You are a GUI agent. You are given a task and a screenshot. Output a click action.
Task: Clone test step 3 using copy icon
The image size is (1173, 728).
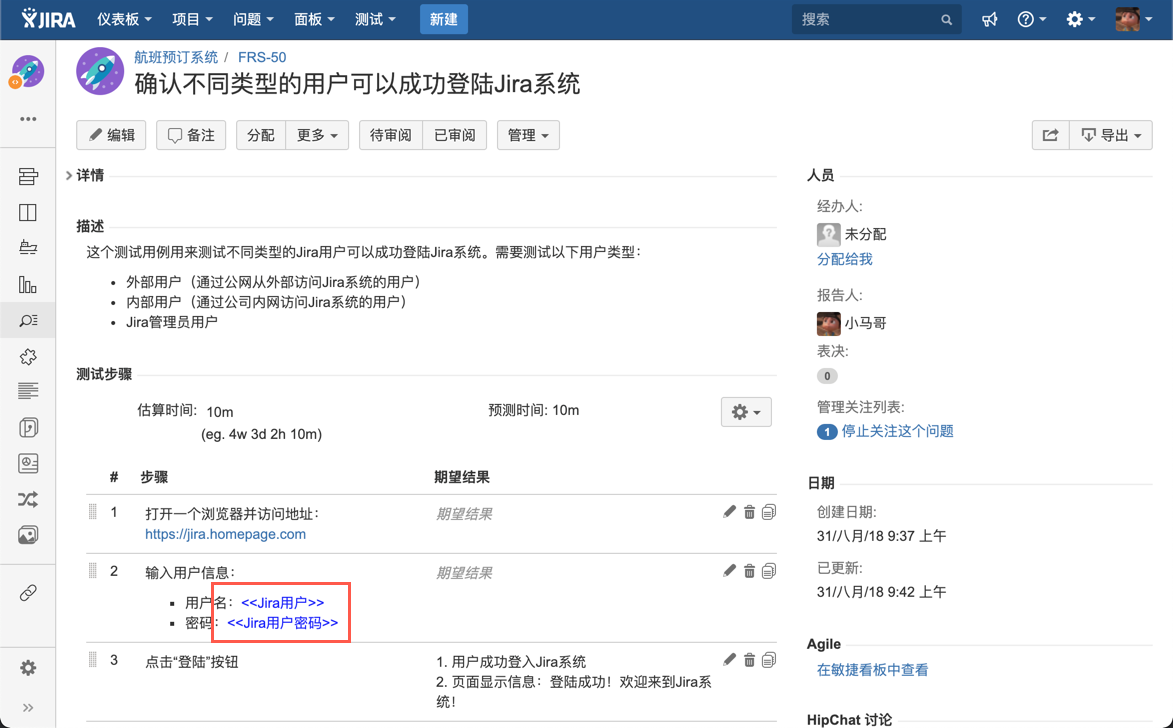[768, 659]
